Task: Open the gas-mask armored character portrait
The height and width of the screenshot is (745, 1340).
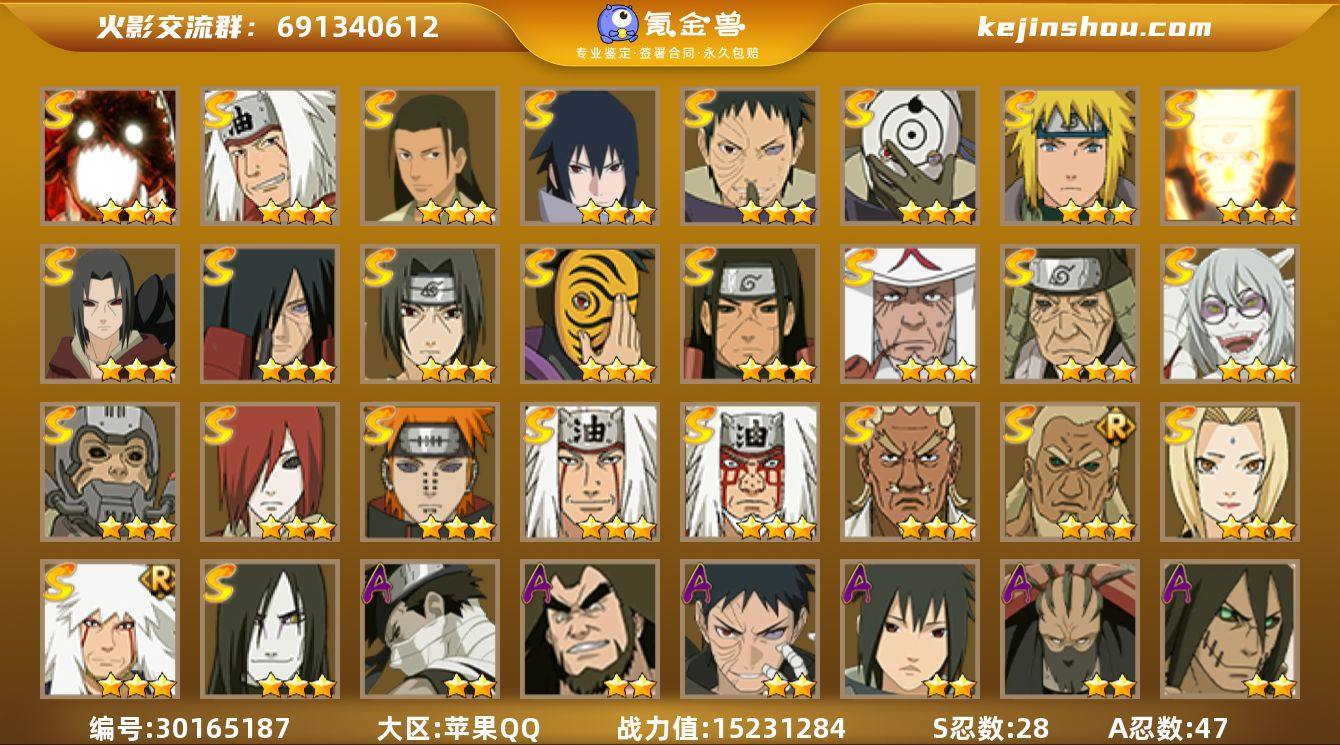Action: [109, 472]
